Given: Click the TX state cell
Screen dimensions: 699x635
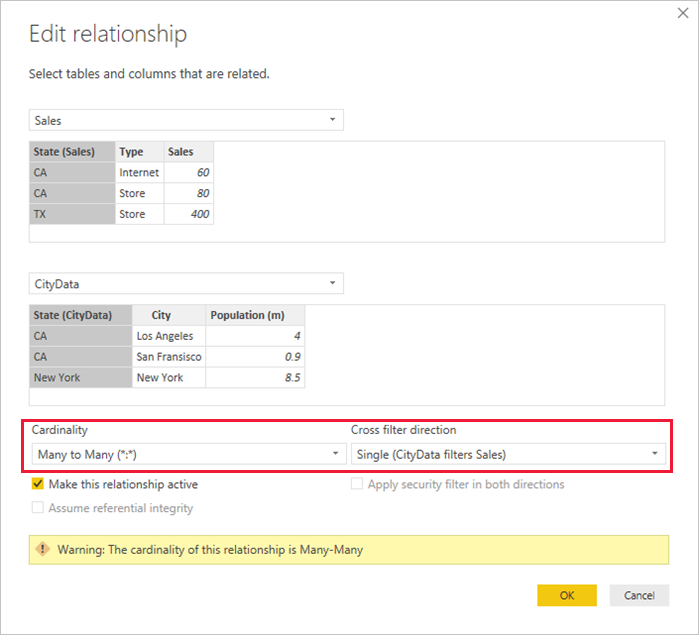Looking at the screenshot, I should point(72,214).
